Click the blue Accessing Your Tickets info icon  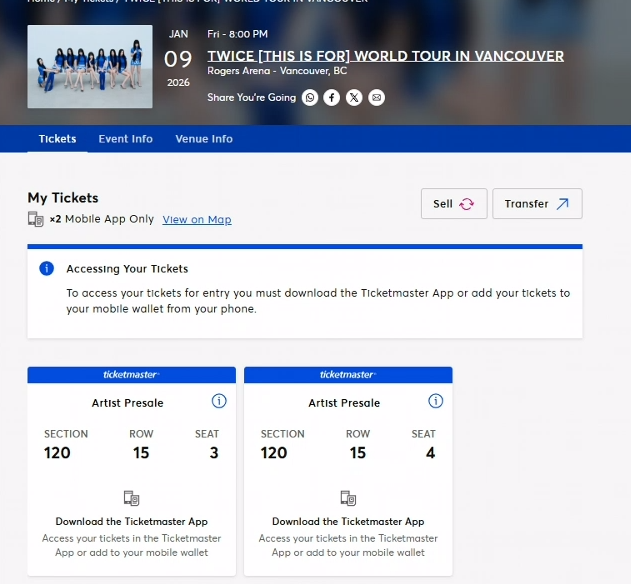point(47,268)
